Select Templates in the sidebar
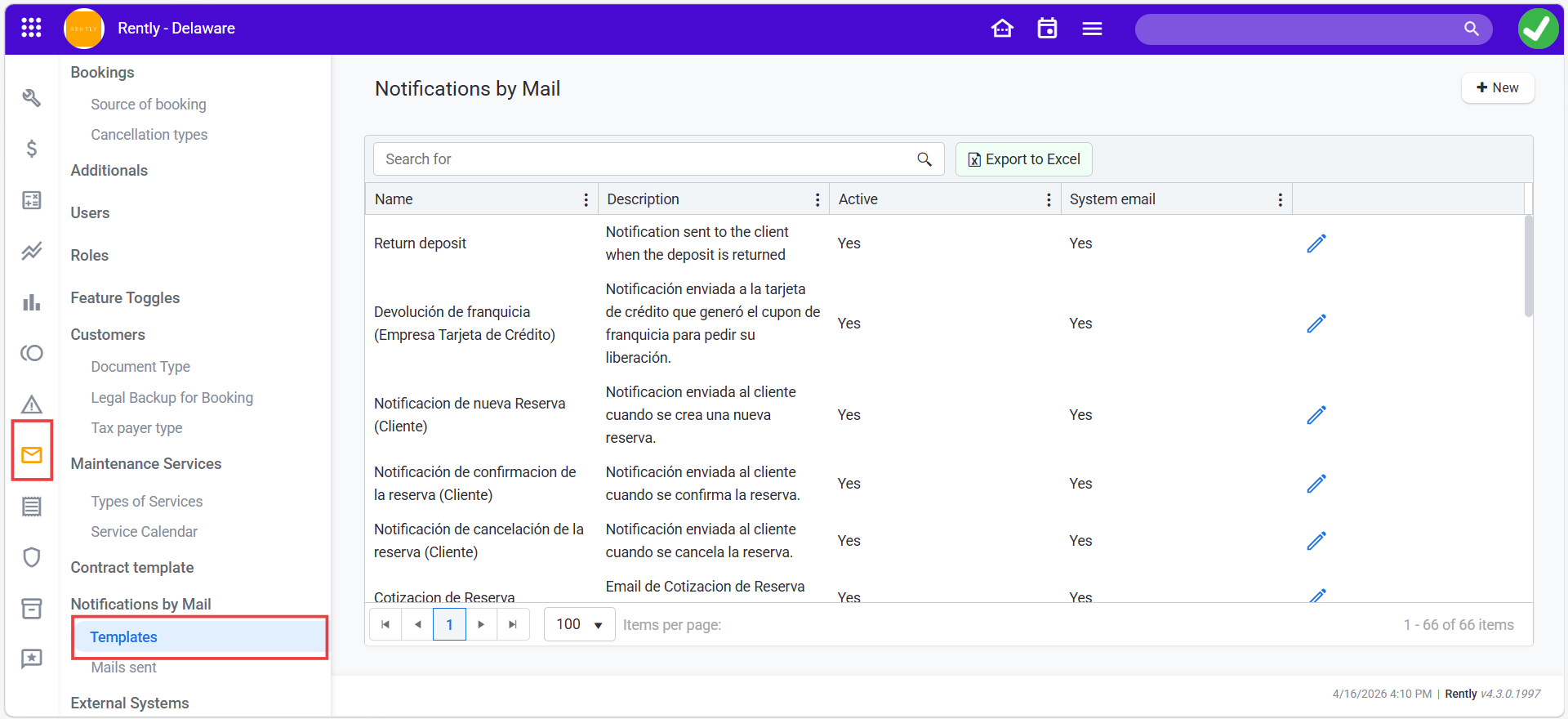Image resolution: width=1568 pixels, height=719 pixels. pyautogui.click(x=124, y=637)
